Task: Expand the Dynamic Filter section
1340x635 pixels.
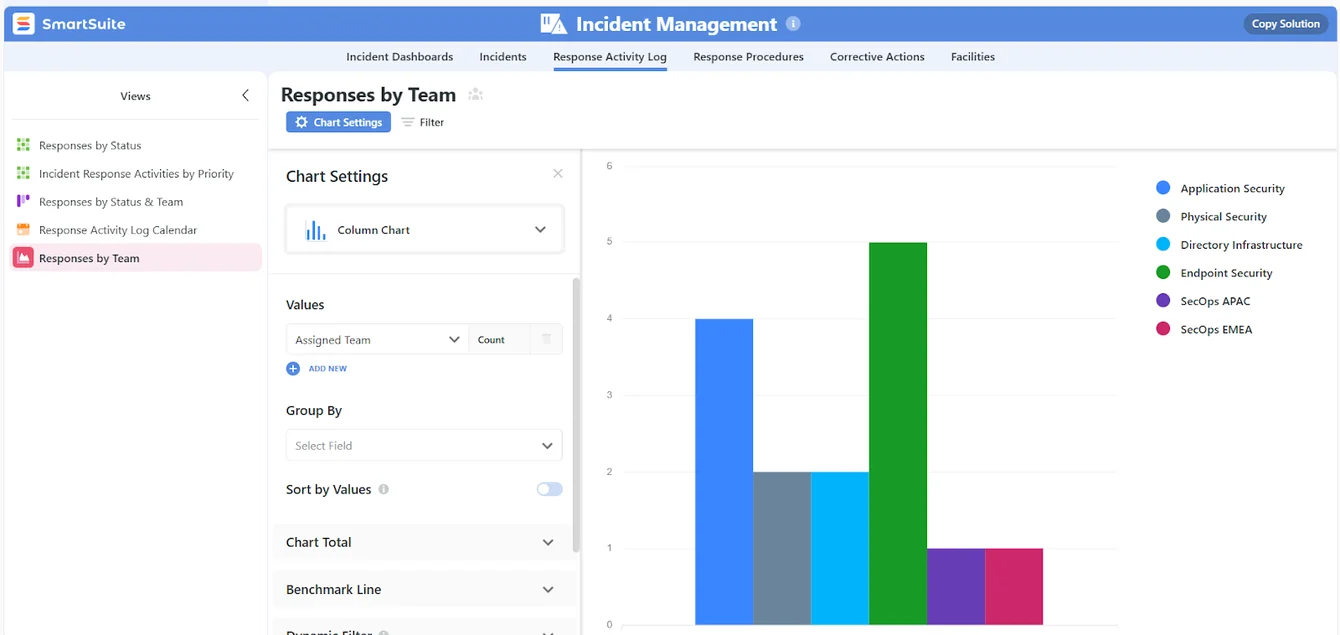Action: [x=424, y=630]
